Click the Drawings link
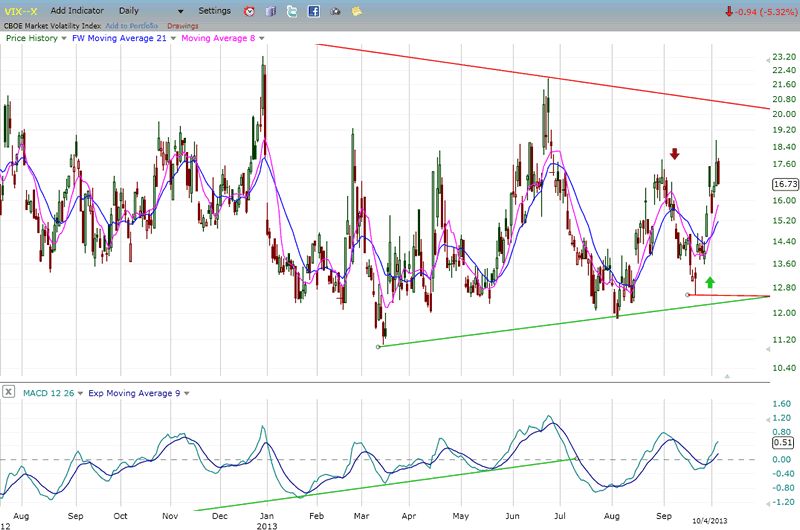 [x=181, y=24]
